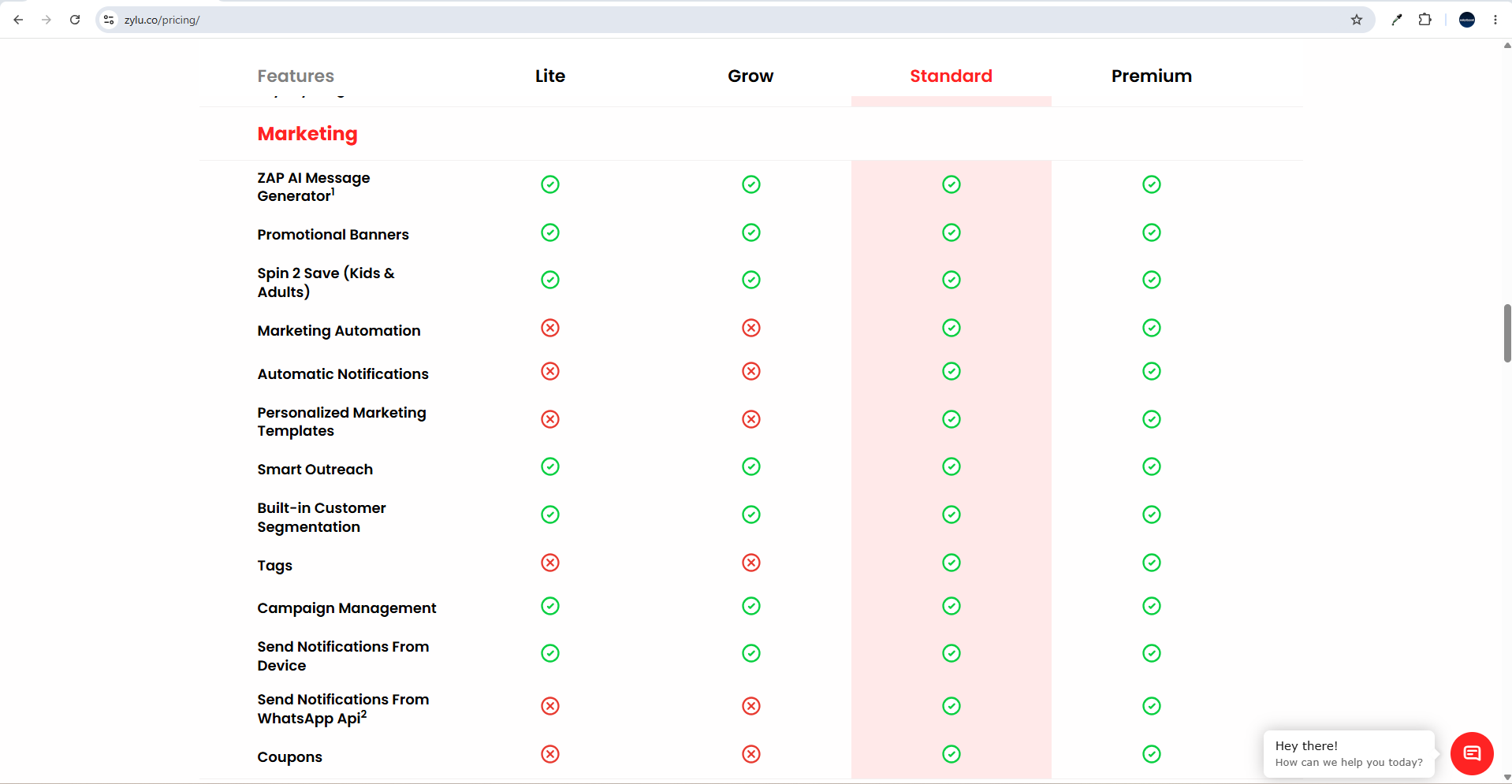This screenshot has width=1512, height=784.
Task: Click Standard check icon for Send Notifications From Device
Action: [952, 653]
